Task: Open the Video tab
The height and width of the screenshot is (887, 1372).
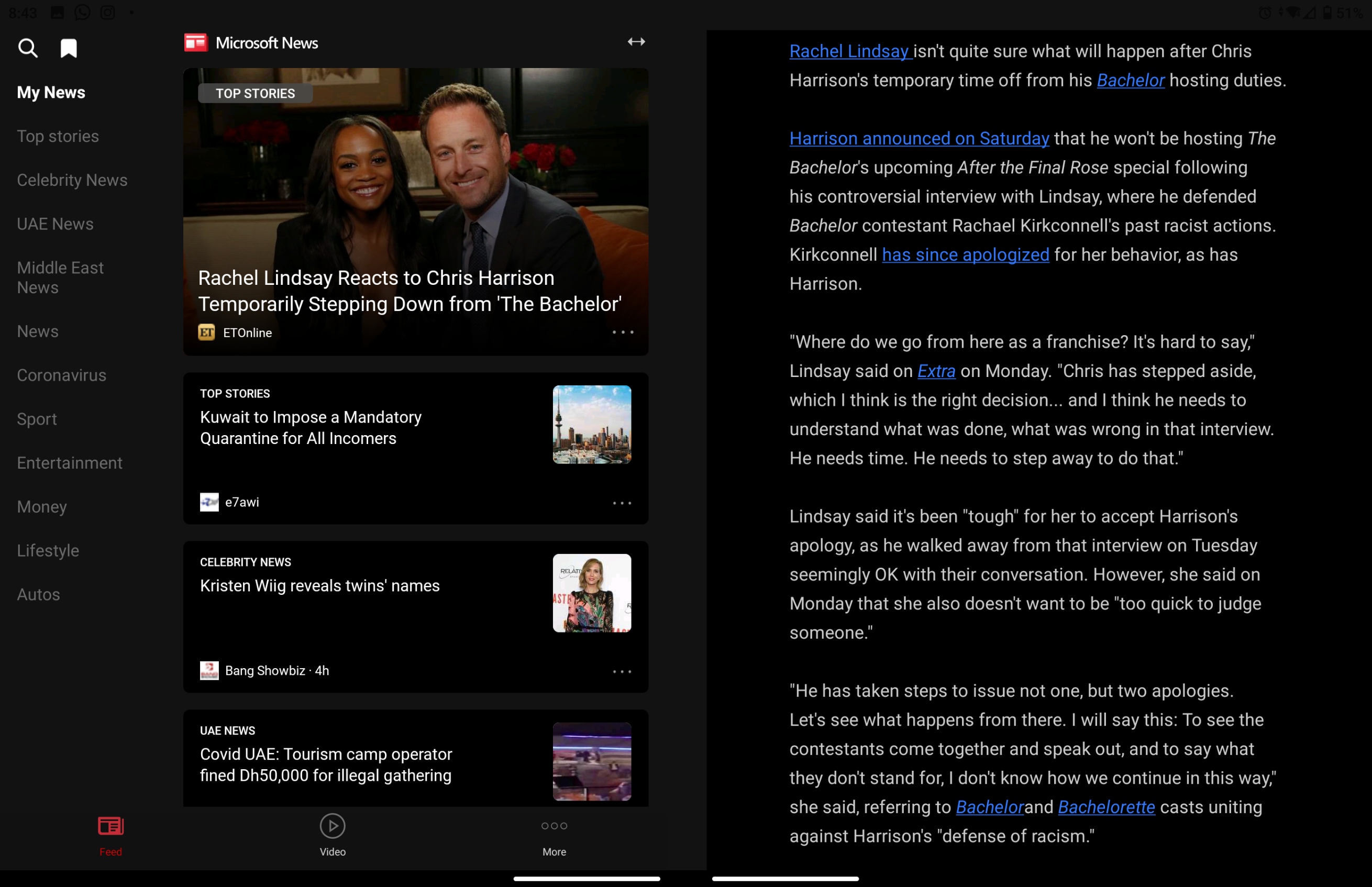Action: pyautogui.click(x=333, y=835)
